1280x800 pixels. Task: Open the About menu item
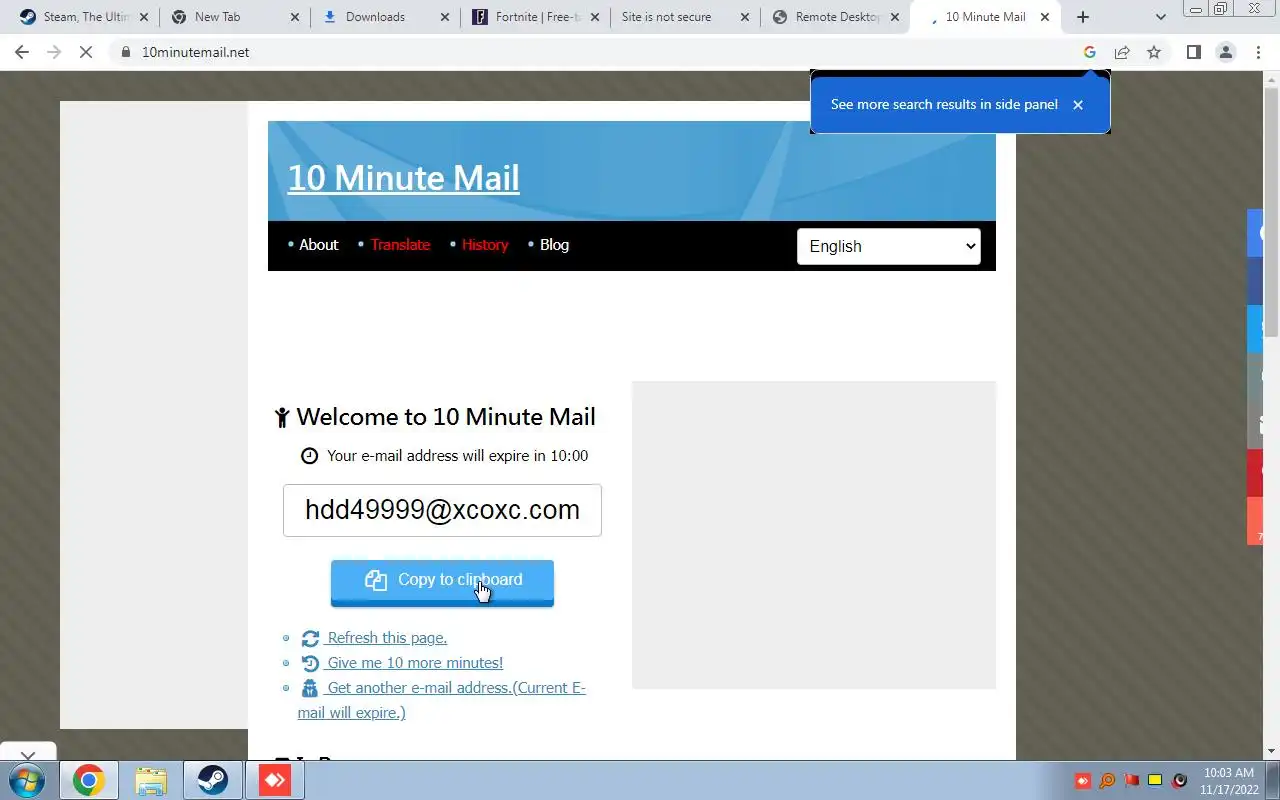coord(318,245)
